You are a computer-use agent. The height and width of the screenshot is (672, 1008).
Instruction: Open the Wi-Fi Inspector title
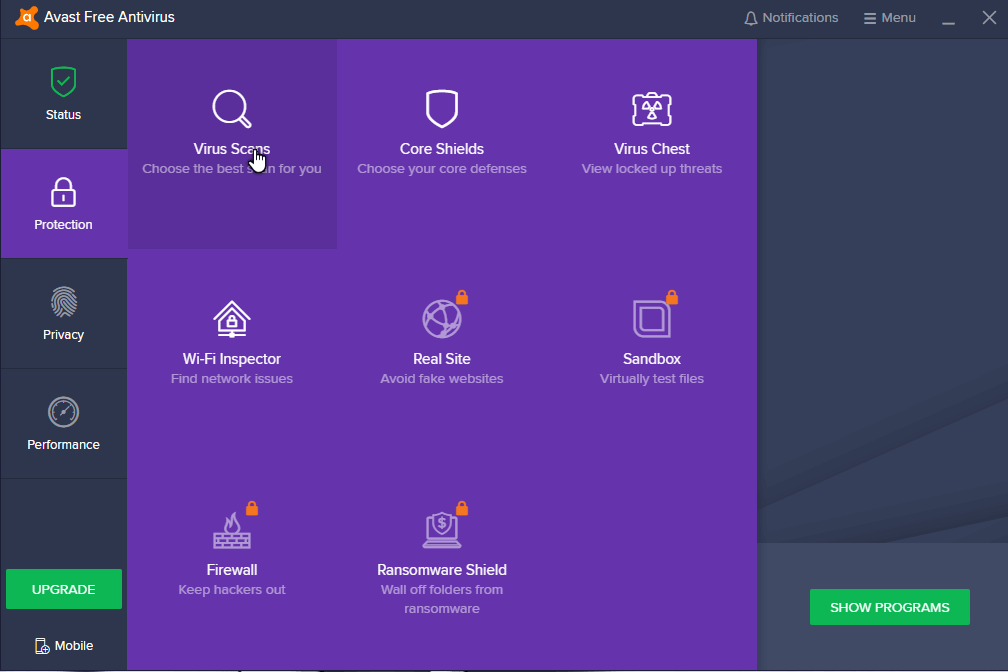coord(231,359)
